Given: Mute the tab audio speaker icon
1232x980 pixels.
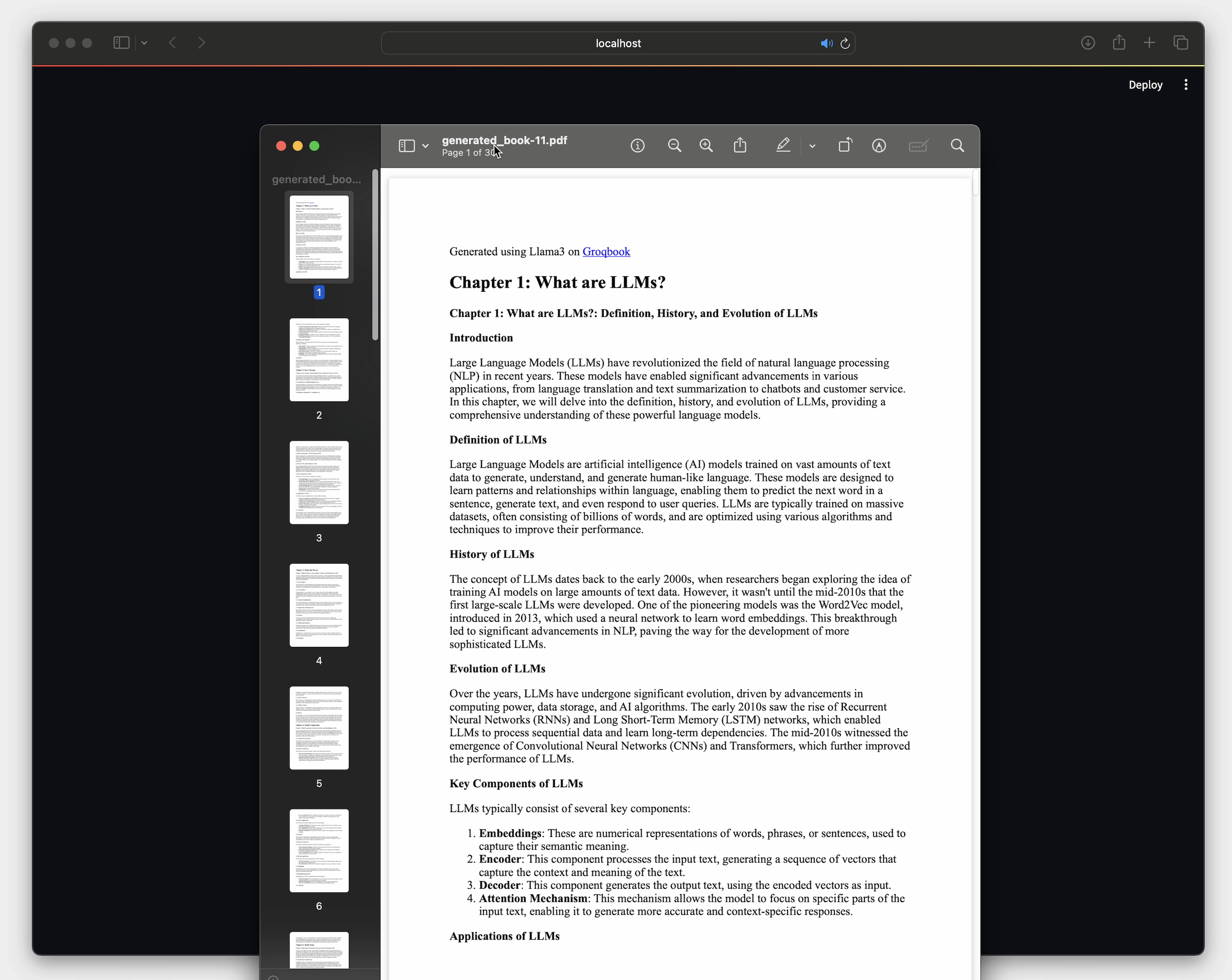Looking at the screenshot, I should coord(826,43).
